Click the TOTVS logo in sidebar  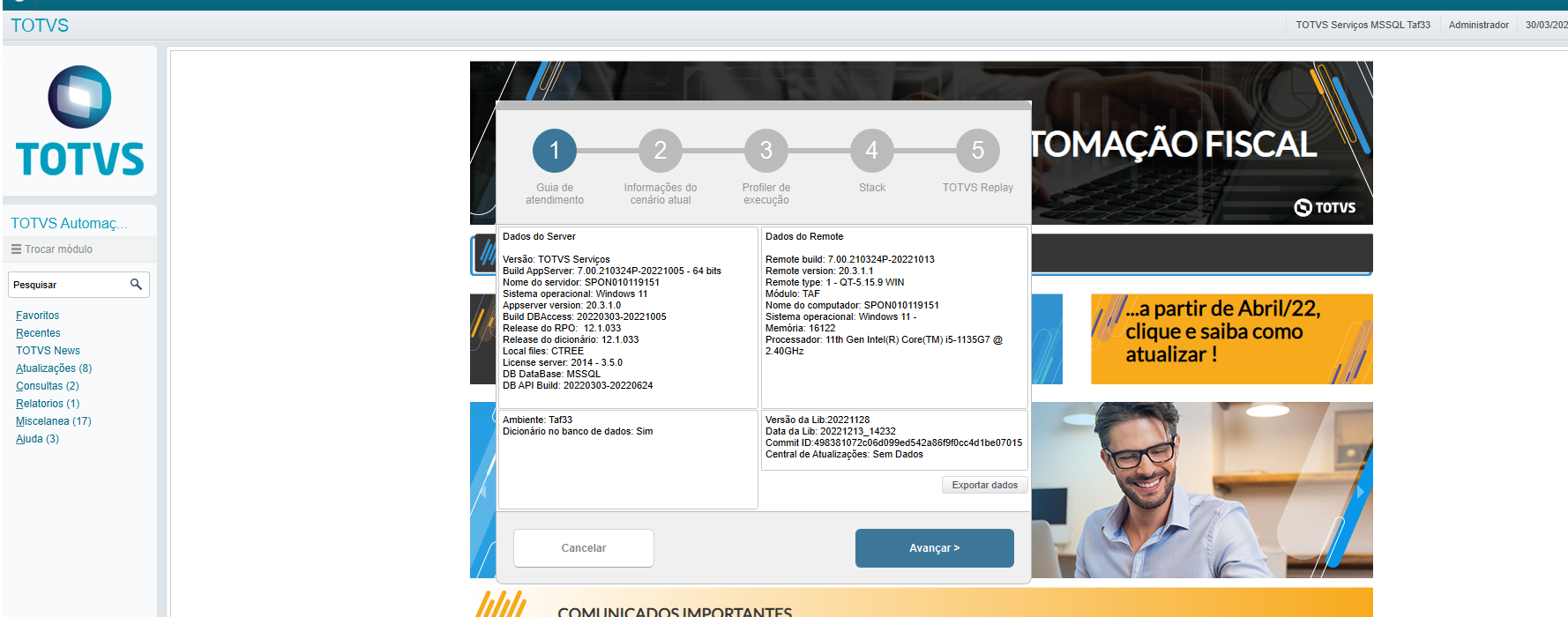click(x=79, y=121)
